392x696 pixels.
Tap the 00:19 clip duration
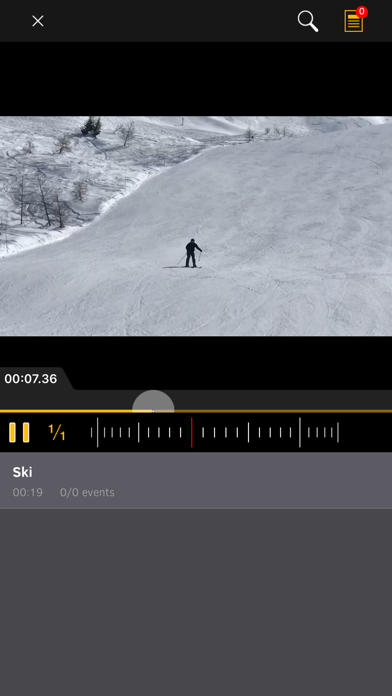tap(28, 492)
